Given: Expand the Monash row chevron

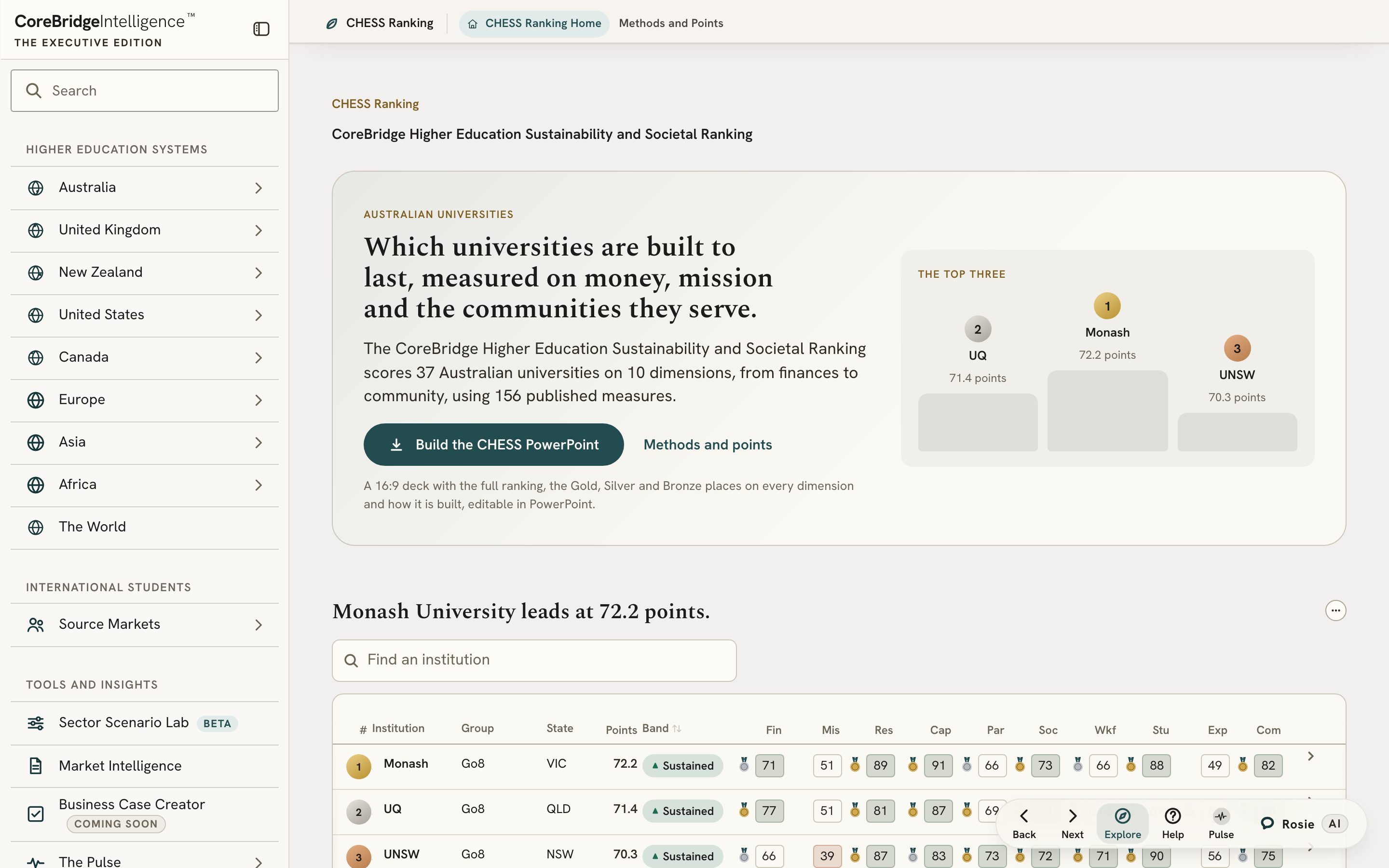Looking at the screenshot, I should click(x=1310, y=756).
